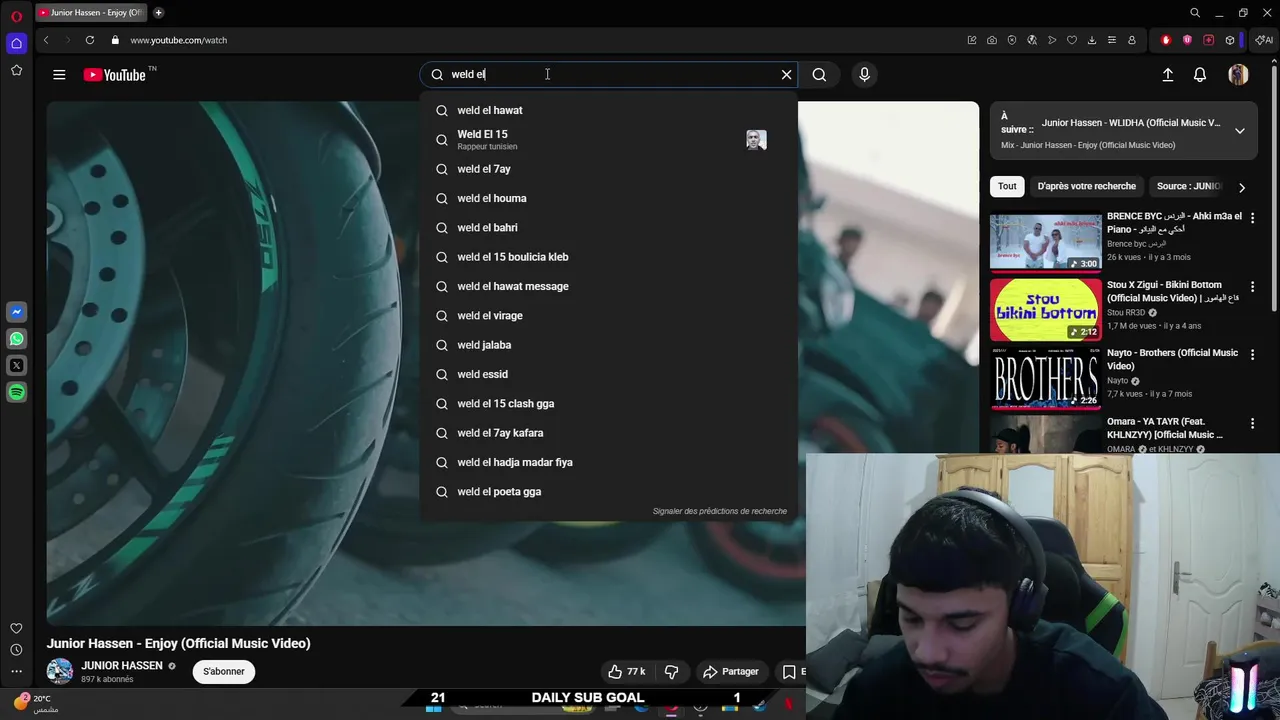Show more filter chips with right arrow
The width and height of the screenshot is (1280, 720).
coord(1241,187)
